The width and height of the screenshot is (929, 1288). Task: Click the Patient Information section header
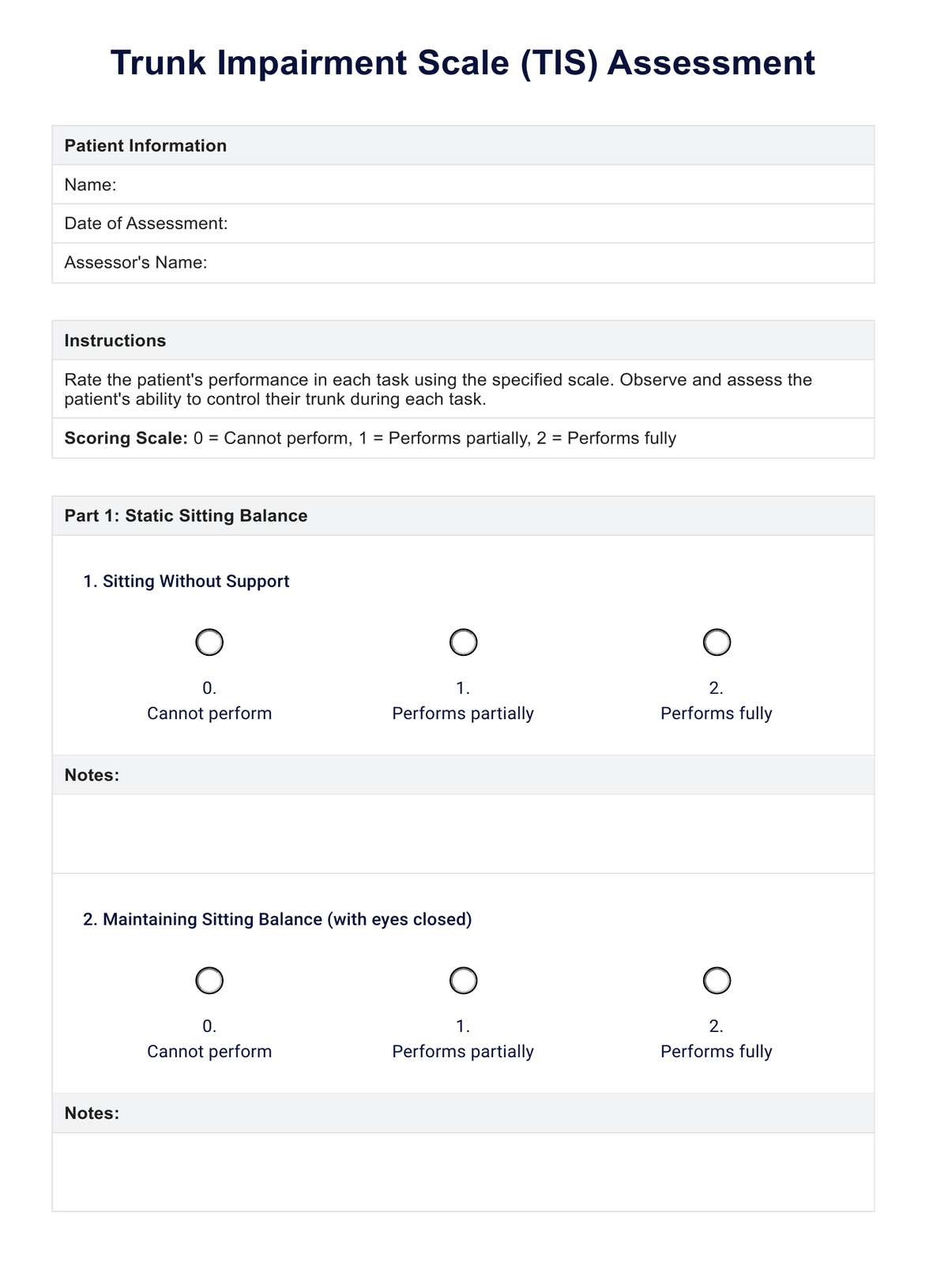(x=145, y=145)
